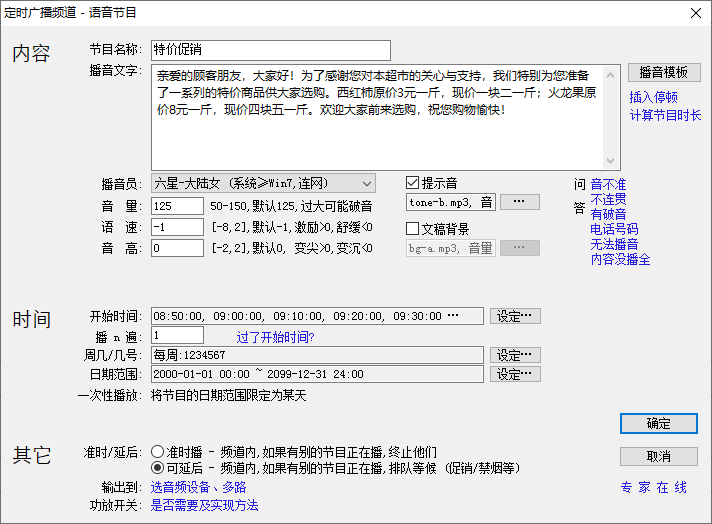Click the 选音频设备、多路 link
The width and height of the screenshot is (712, 524).
pos(198,487)
